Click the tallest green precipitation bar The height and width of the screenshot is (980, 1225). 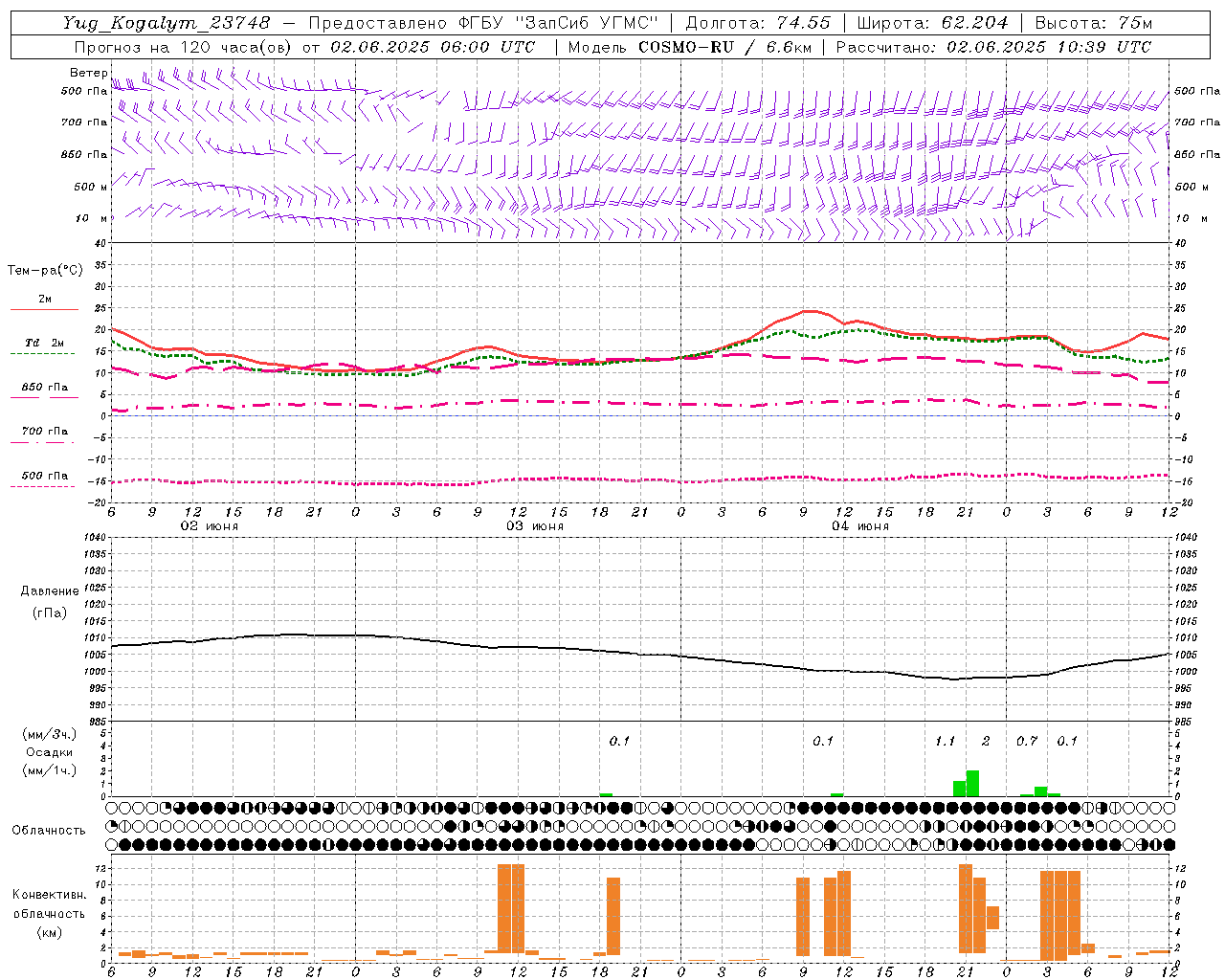tap(972, 783)
